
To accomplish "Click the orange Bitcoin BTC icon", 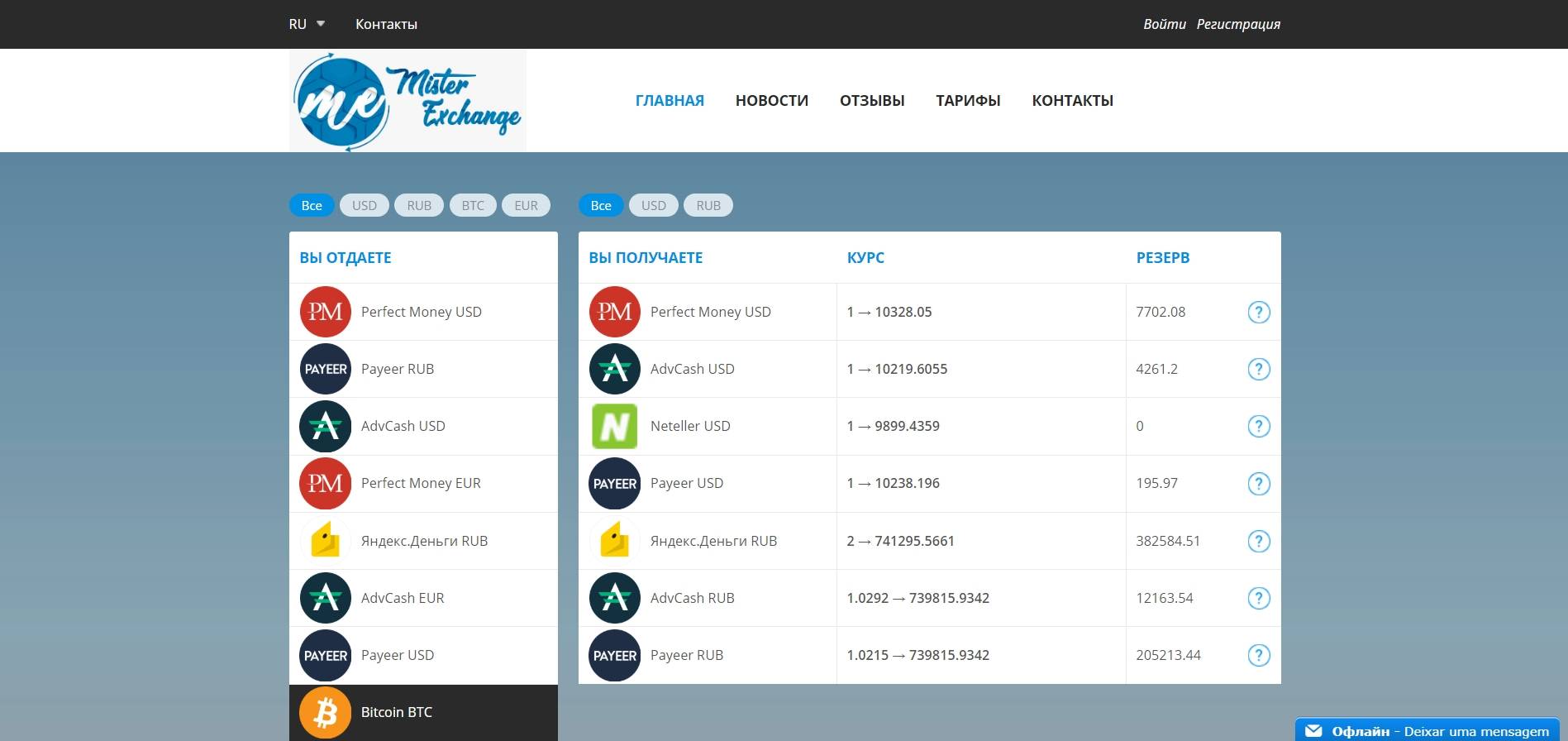I will coord(325,712).
